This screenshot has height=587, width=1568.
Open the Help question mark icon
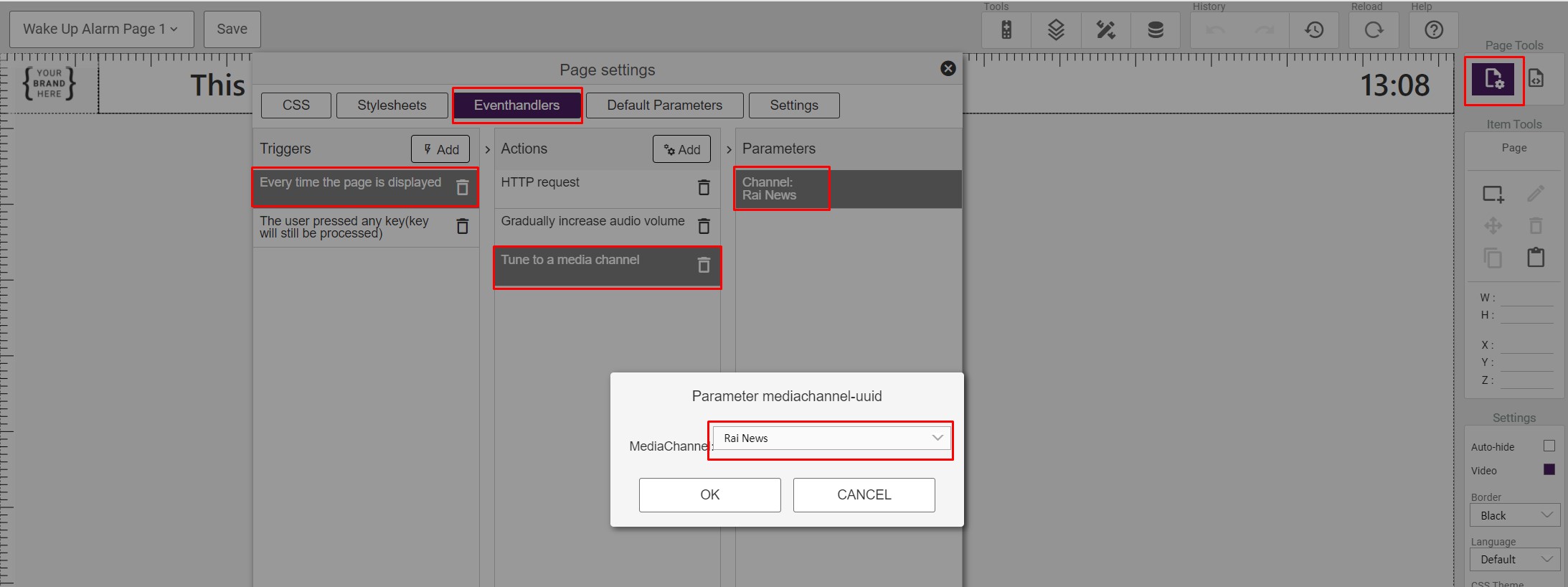click(1434, 30)
